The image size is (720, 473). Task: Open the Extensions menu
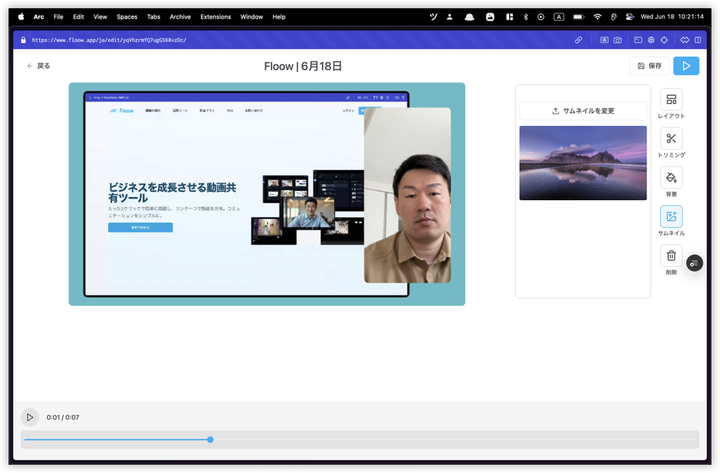(x=215, y=17)
